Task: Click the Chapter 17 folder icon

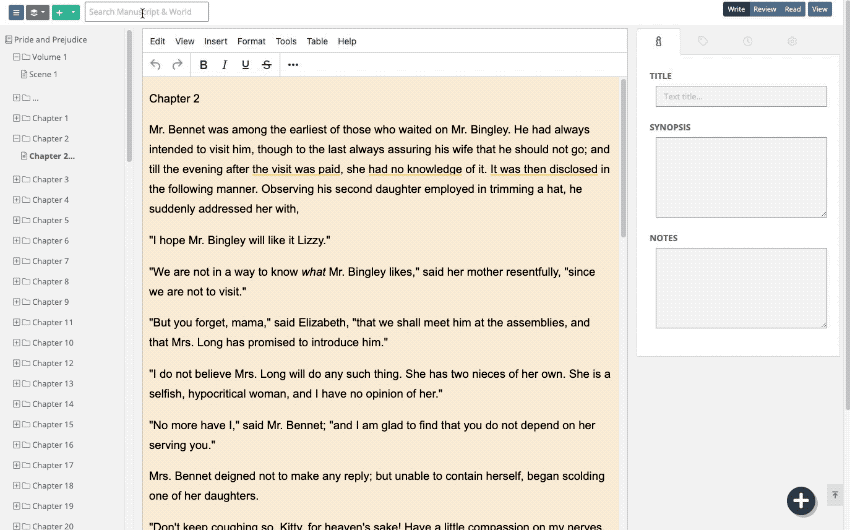Action: click(x=26, y=466)
